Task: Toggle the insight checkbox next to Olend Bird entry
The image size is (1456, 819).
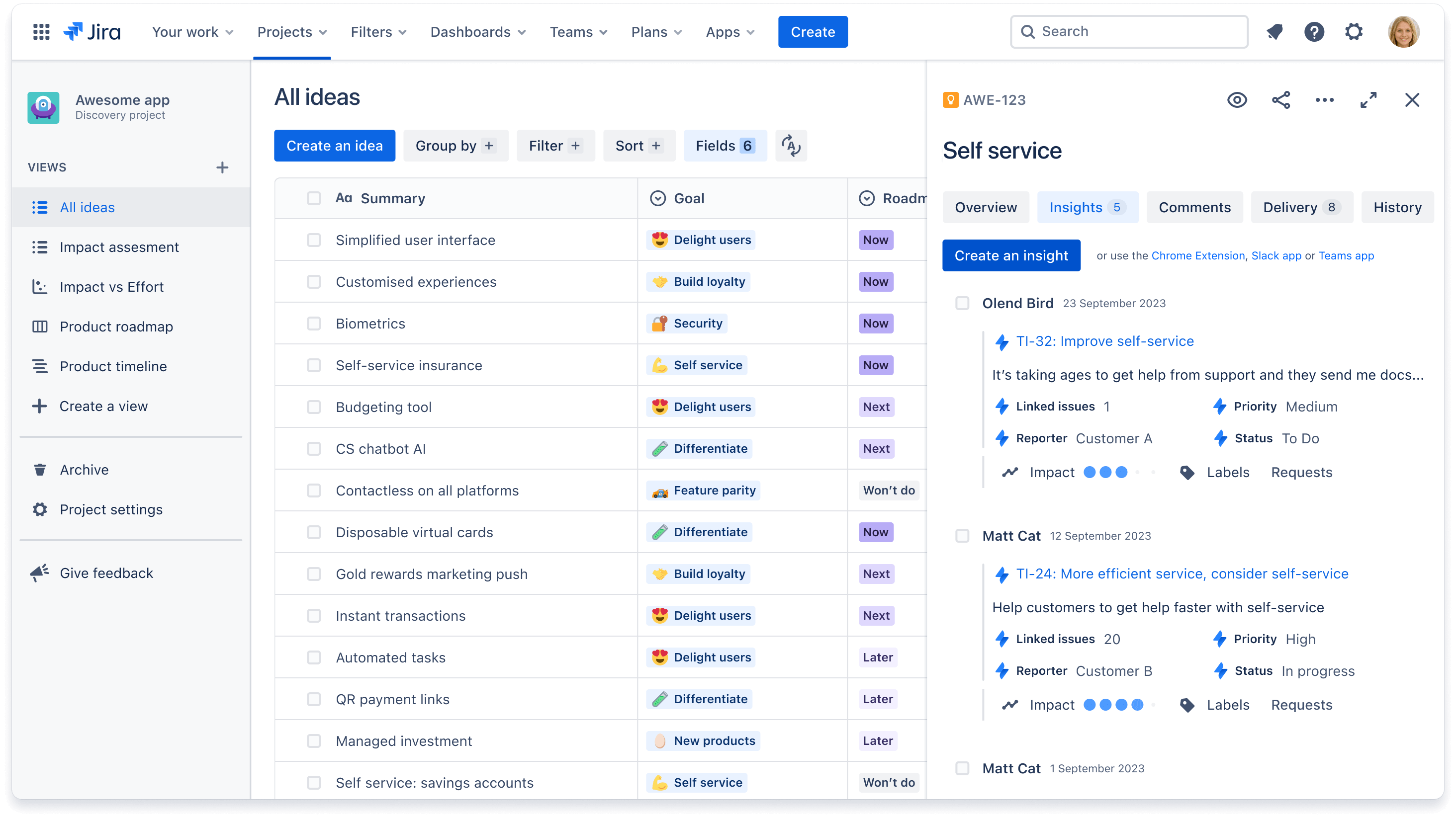Action: (x=962, y=303)
